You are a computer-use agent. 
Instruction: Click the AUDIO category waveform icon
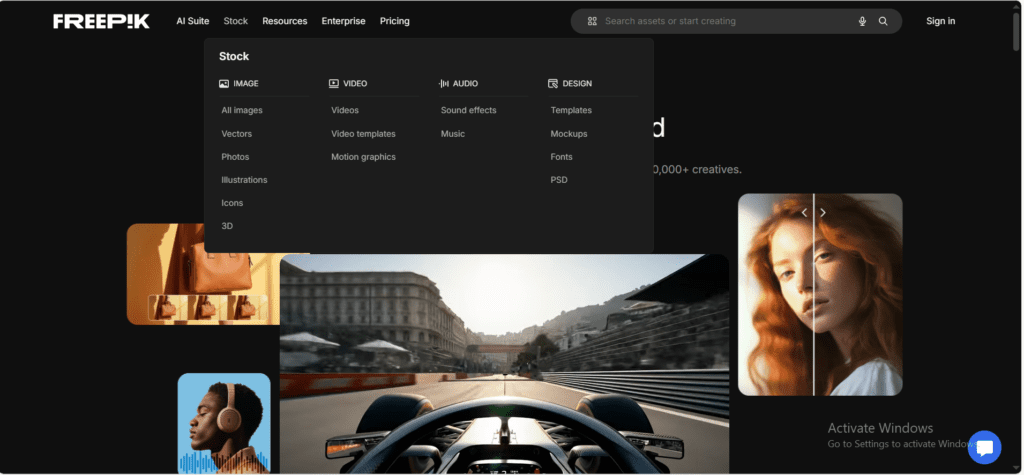443,84
